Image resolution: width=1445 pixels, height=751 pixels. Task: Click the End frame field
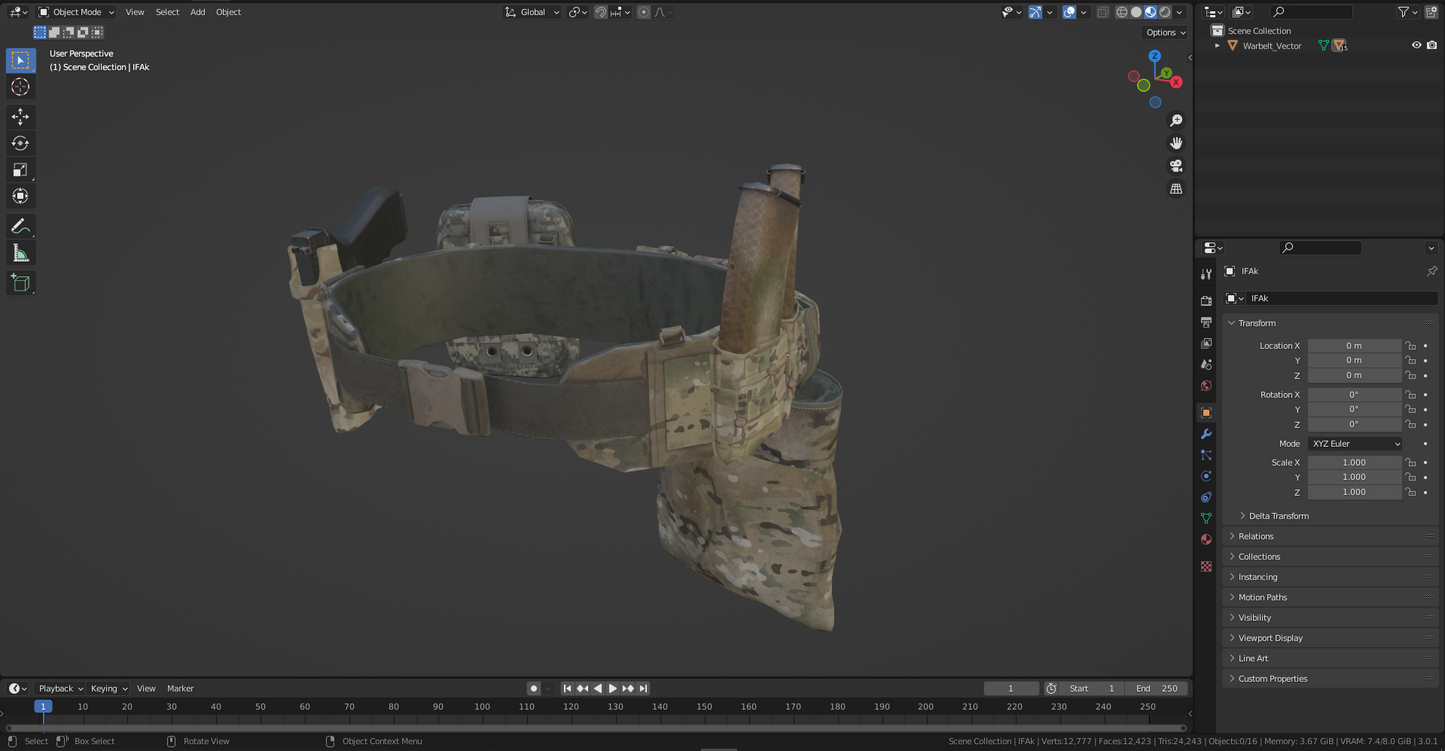point(1156,689)
